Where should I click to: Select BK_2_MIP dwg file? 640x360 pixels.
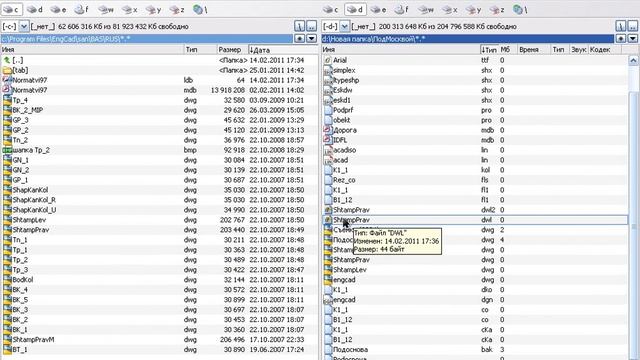click(159, 110)
